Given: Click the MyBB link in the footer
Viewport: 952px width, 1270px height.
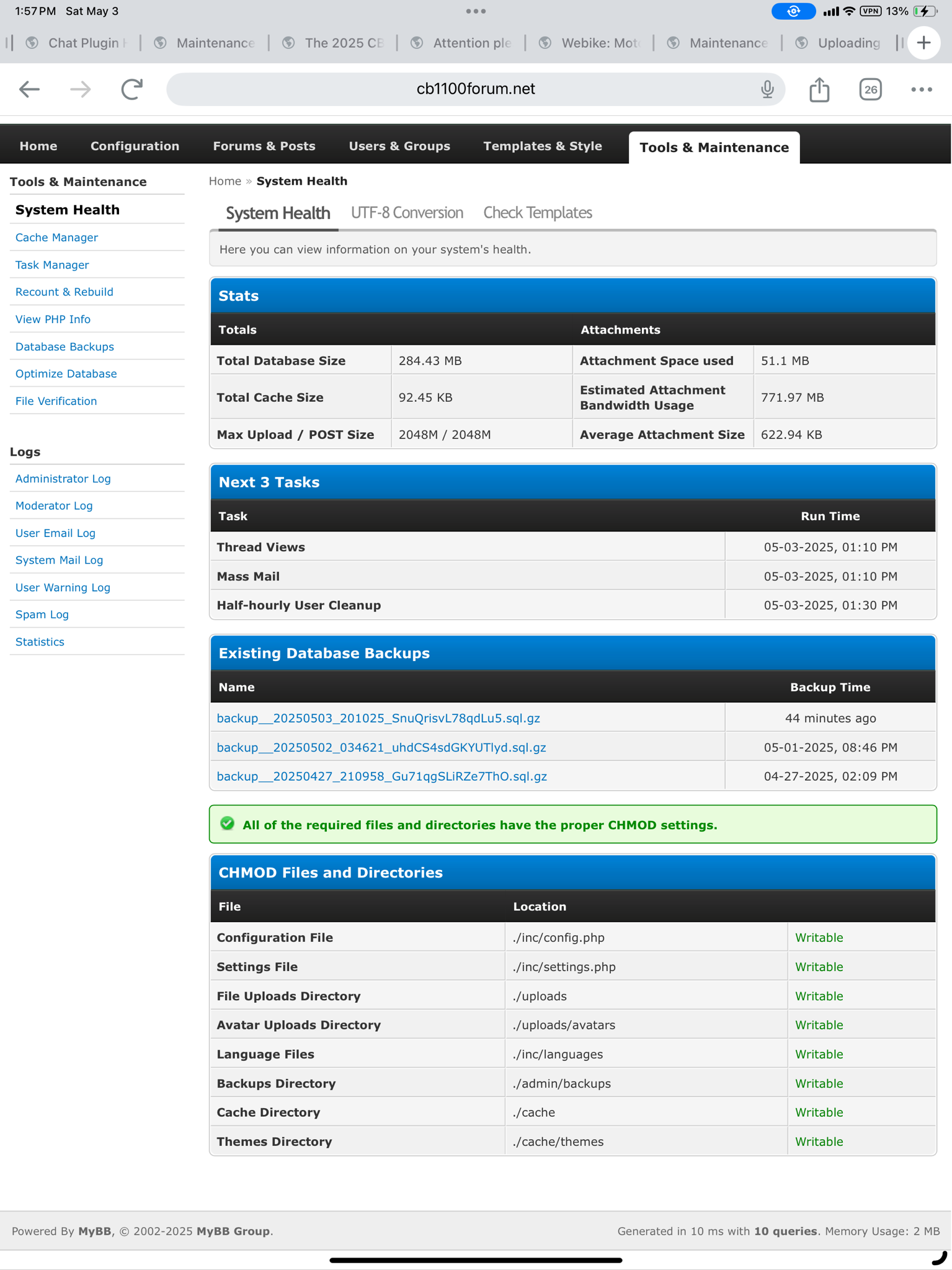Looking at the screenshot, I should click(94, 1231).
